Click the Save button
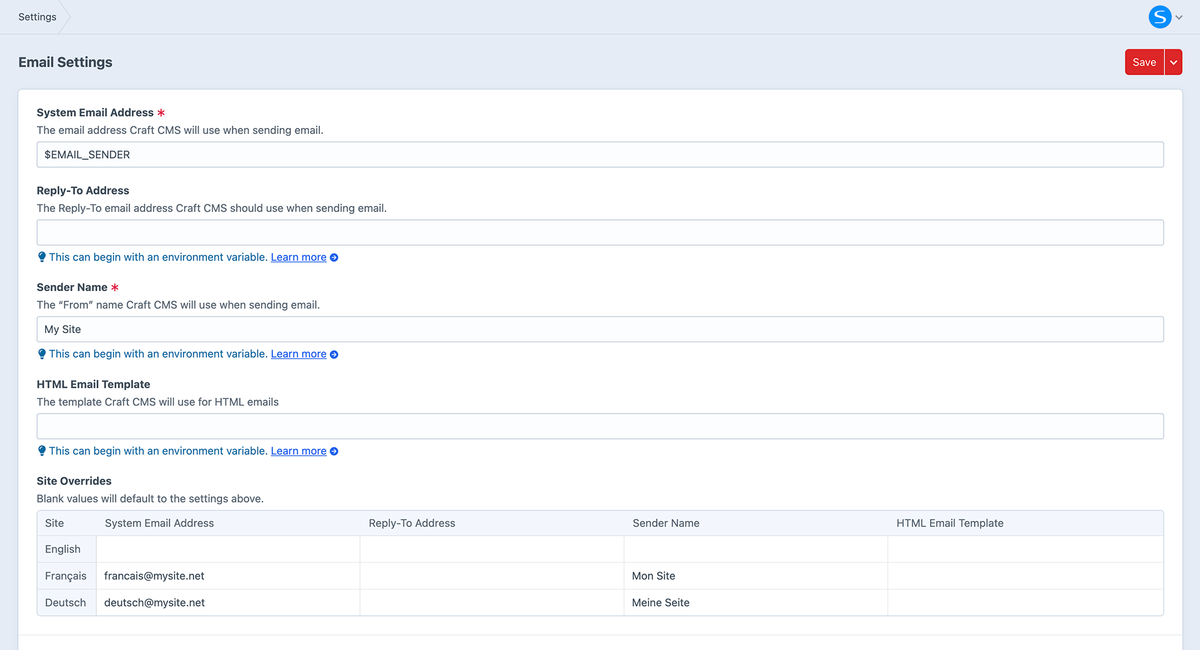The width and height of the screenshot is (1200, 650). pos(1144,62)
